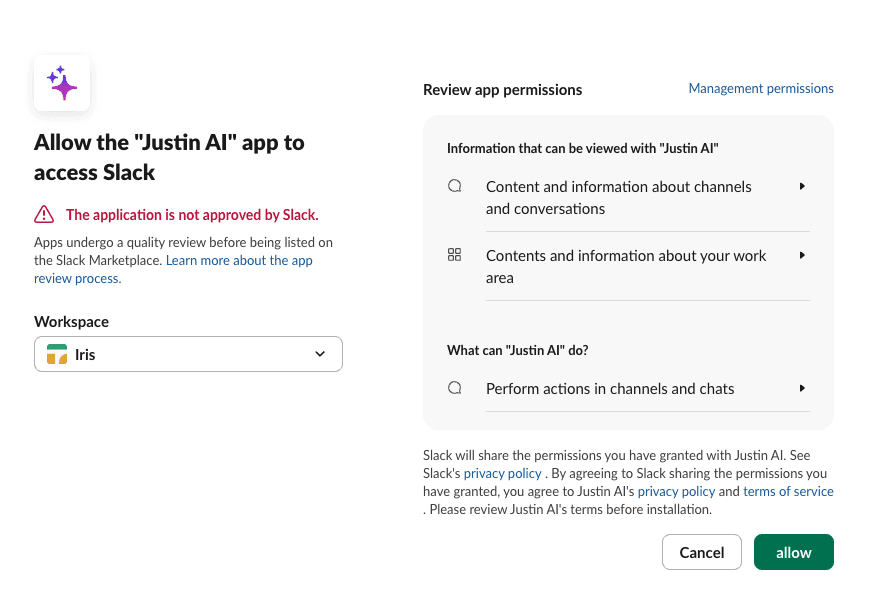Click the grid icon beside work area contents

454,255
